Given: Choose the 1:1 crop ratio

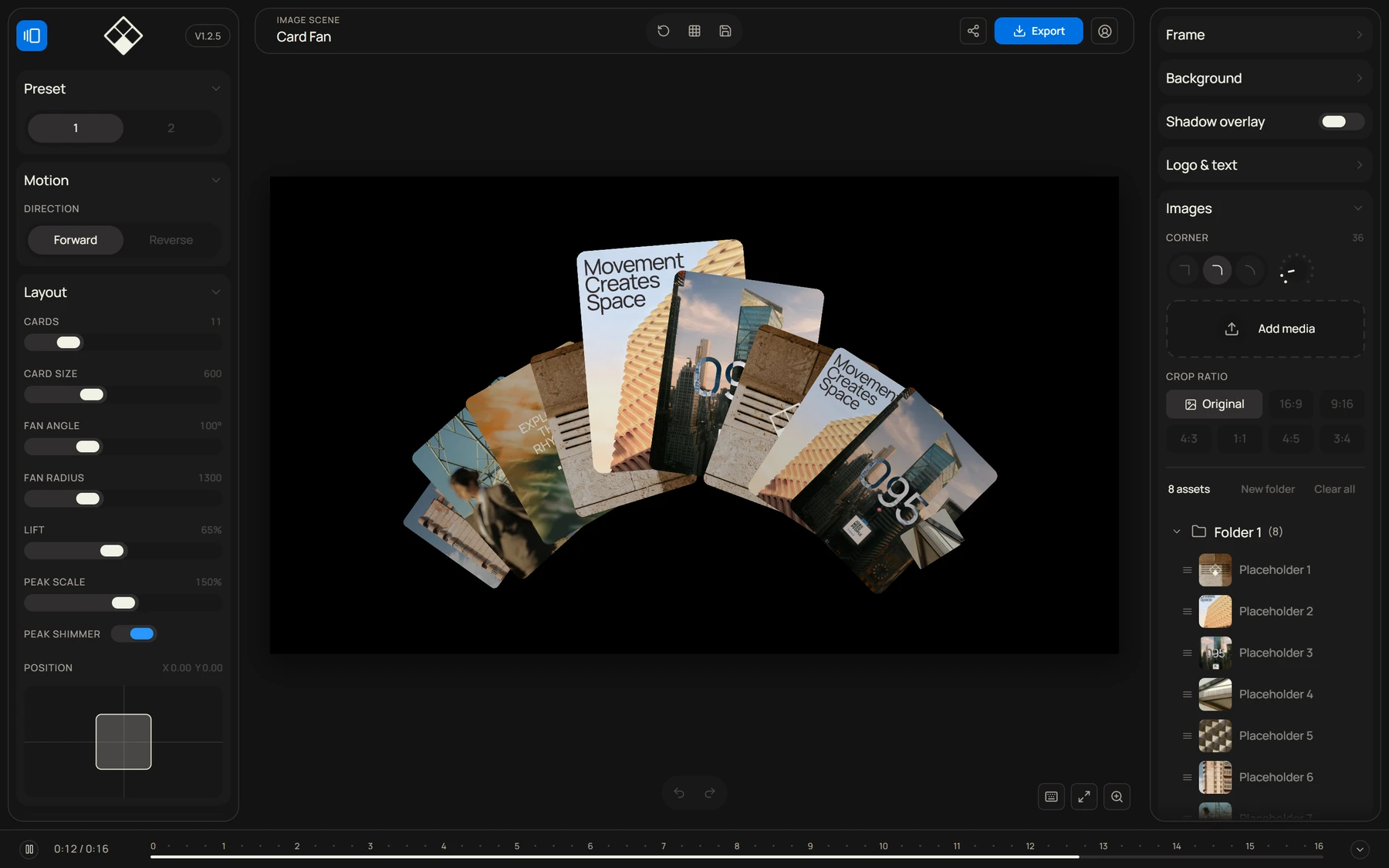Looking at the screenshot, I should point(1240,439).
